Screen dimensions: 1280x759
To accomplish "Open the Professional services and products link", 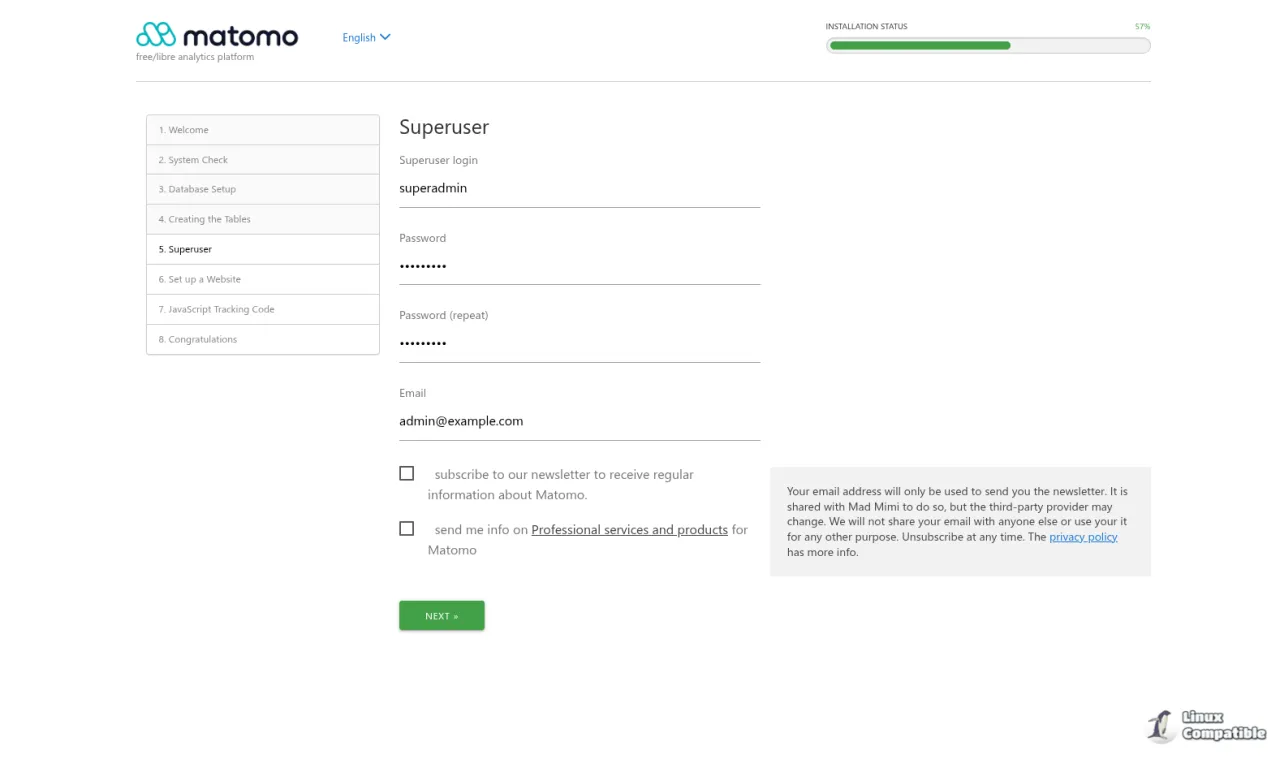I will [629, 530].
